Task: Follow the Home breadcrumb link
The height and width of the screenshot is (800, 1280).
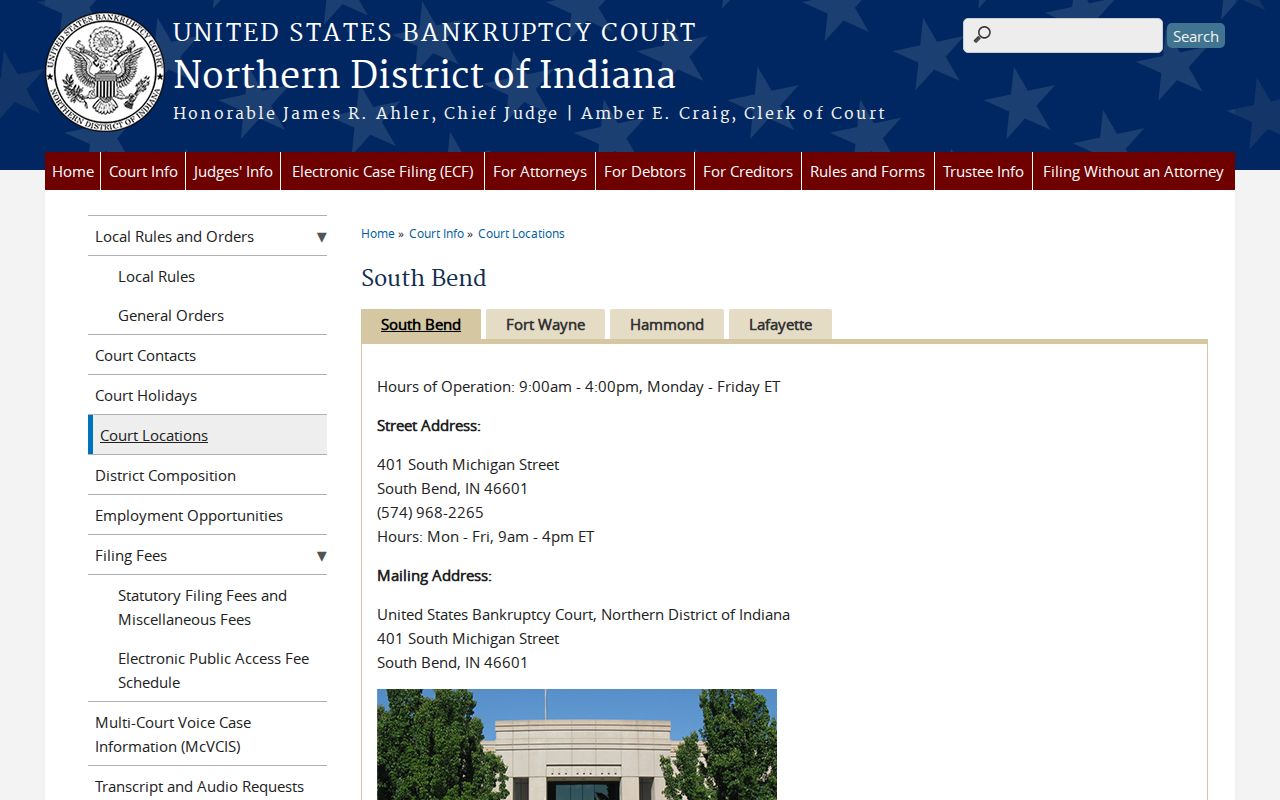Action: (x=378, y=234)
